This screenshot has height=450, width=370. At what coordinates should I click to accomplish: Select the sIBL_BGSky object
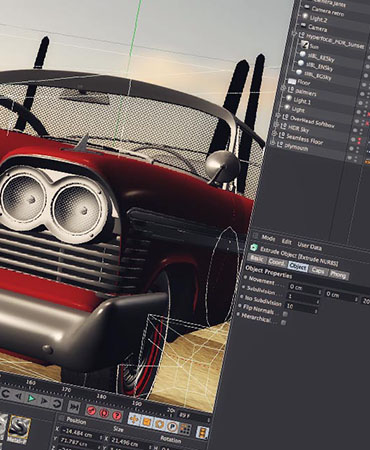pos(318,75)
